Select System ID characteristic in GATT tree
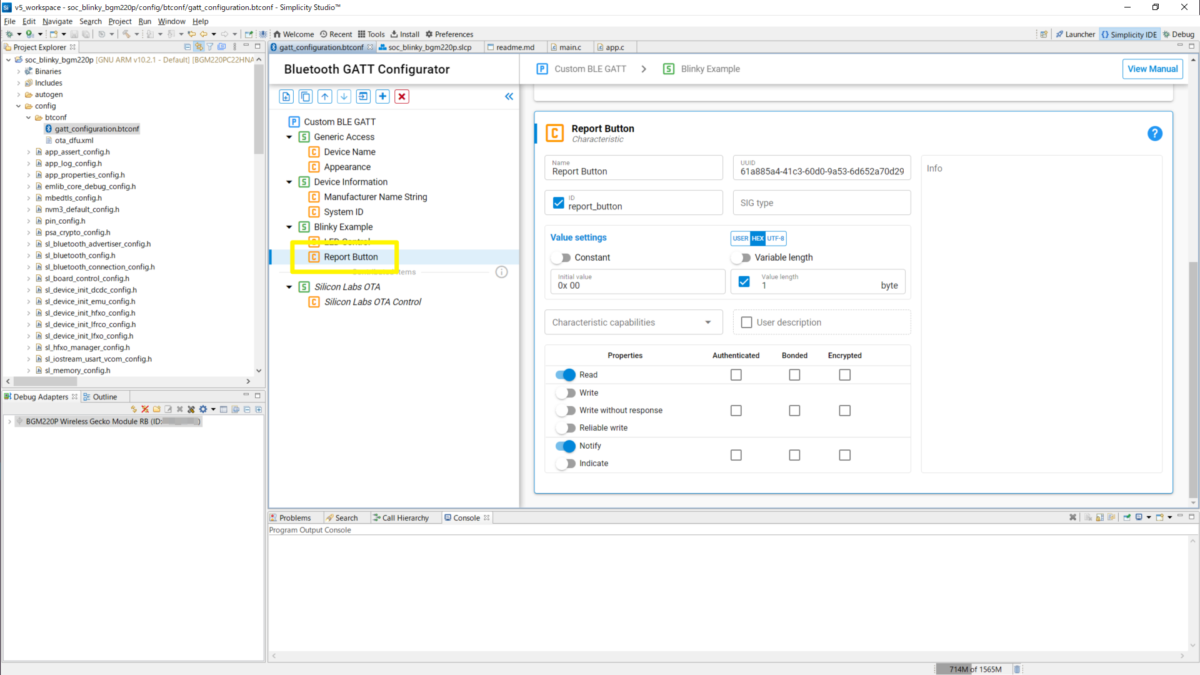The image size is (1200, 675). click(344, 212)
